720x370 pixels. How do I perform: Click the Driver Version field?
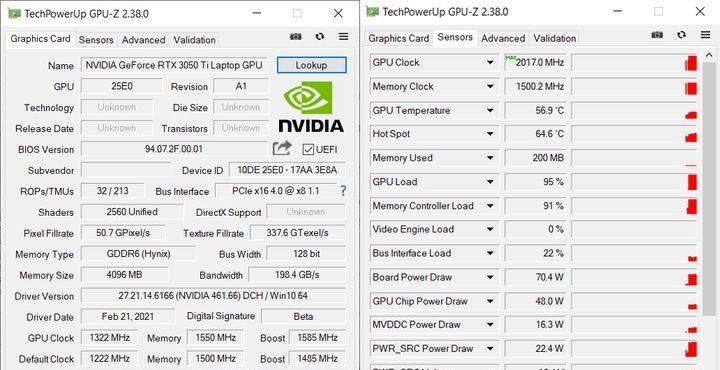(x=213, y=296)
